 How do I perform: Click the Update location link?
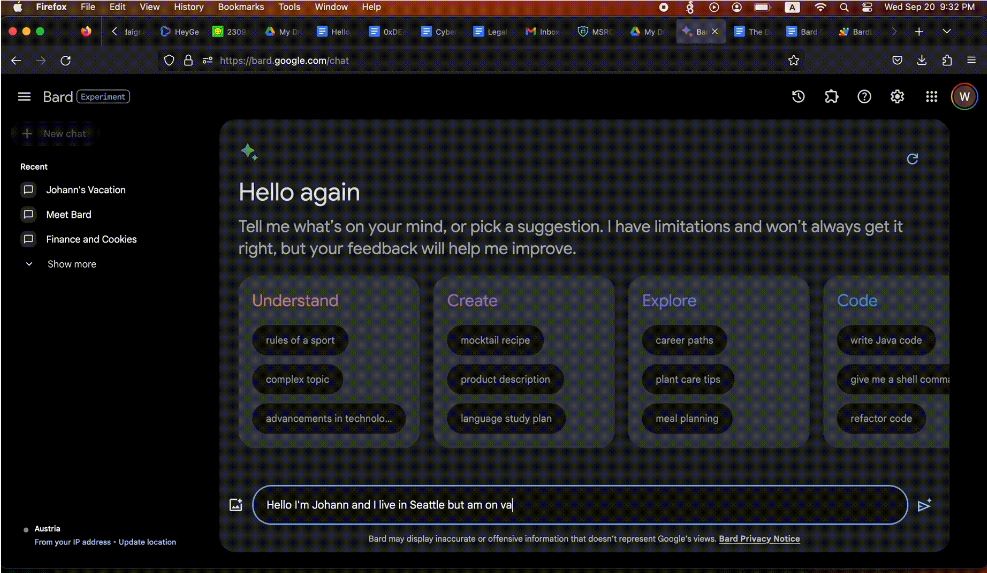tap(147, 542)
